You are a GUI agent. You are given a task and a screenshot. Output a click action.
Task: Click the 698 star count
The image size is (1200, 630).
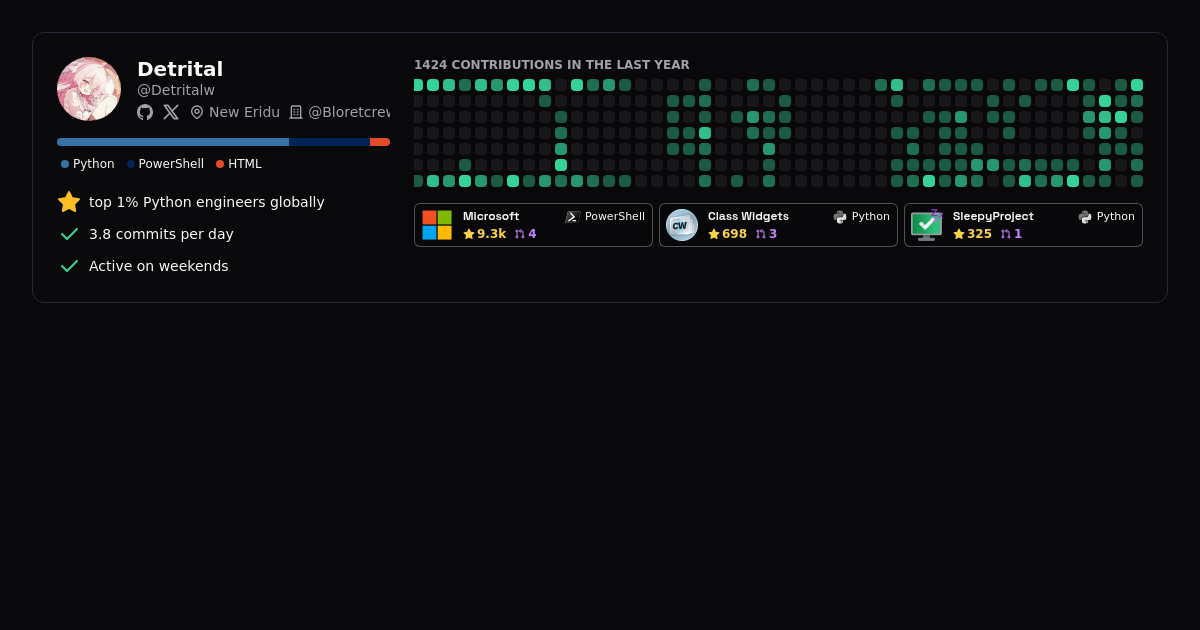tap(734, 234)
